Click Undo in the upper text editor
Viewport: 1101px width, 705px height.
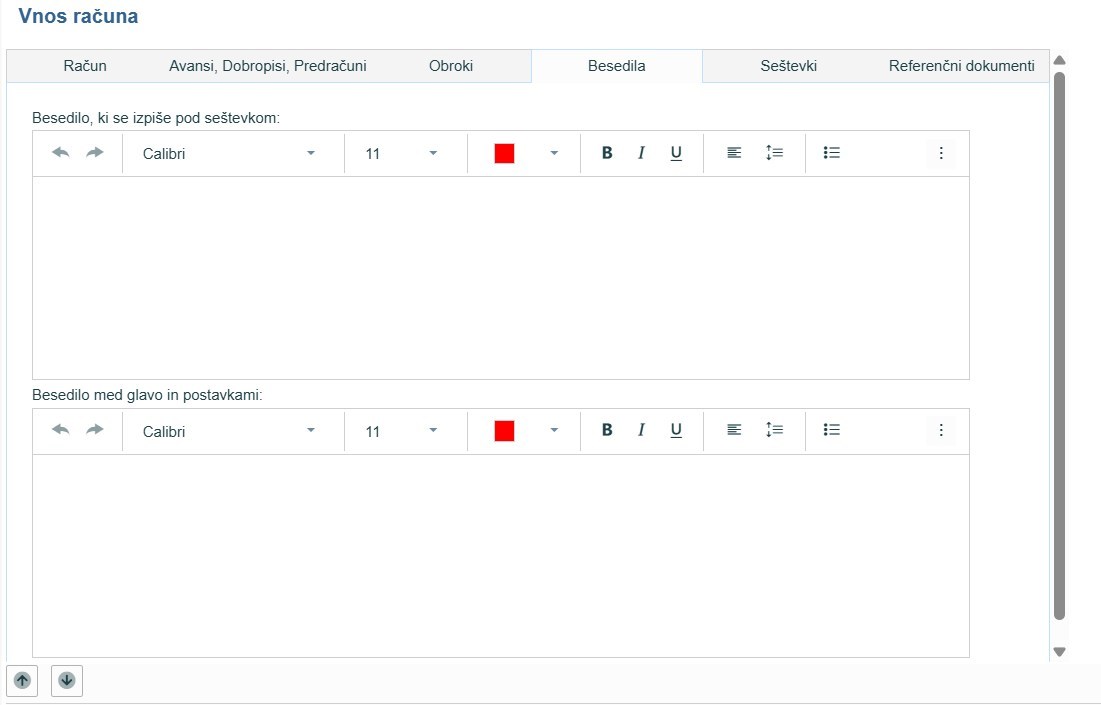pyautogui.click(x=61, y=153)
